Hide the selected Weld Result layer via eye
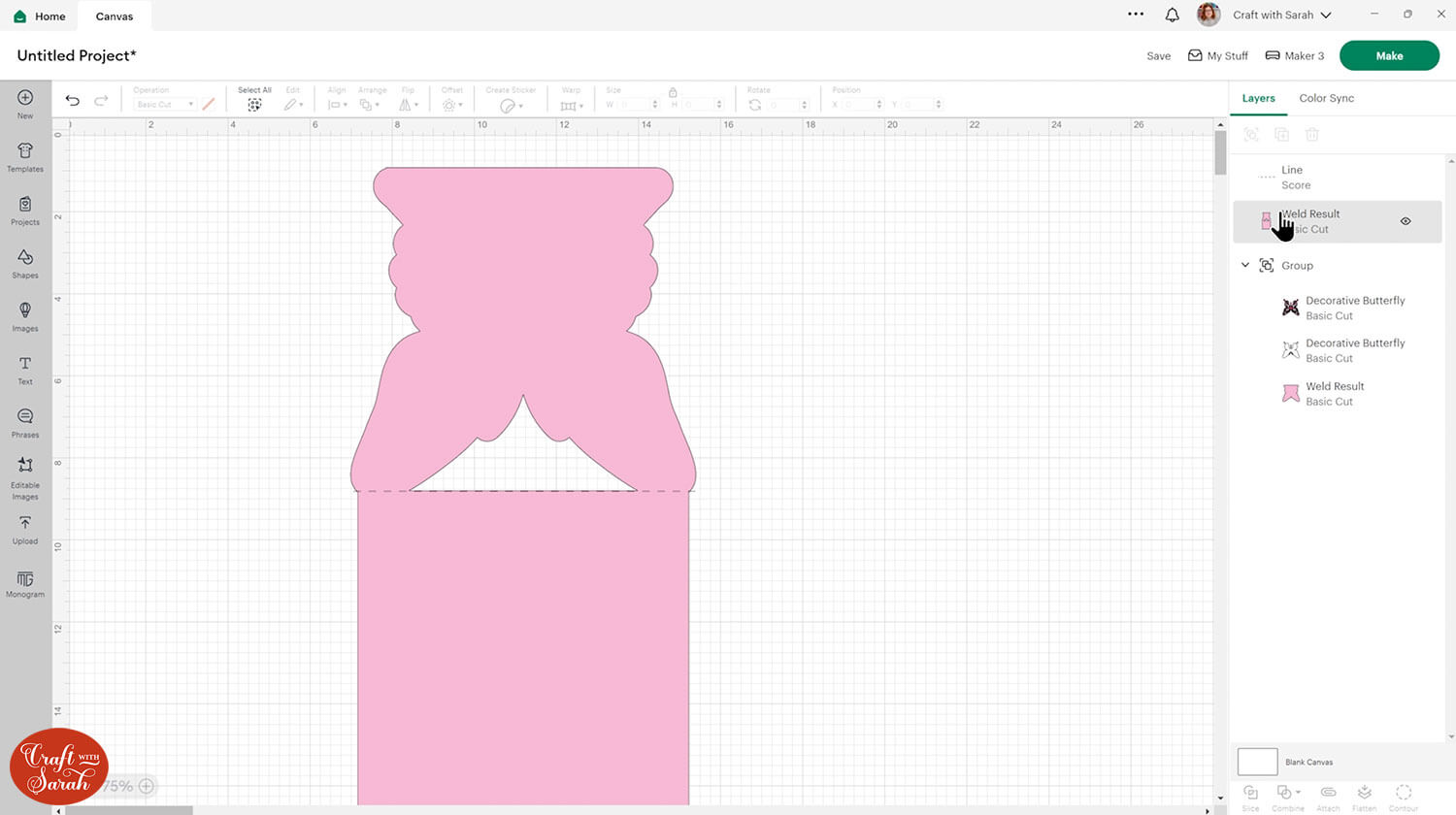This screenshot has width=1456, height=815. [x=1406, y=221]
